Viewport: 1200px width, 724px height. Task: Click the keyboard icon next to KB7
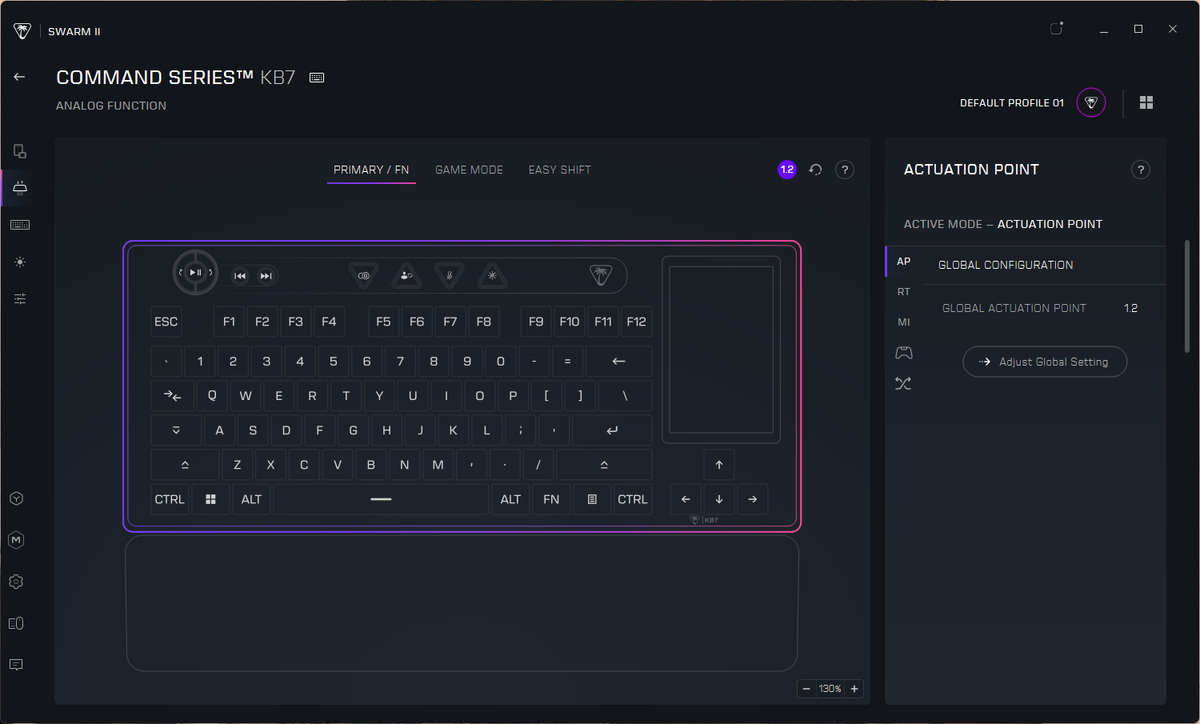(317, 78)
